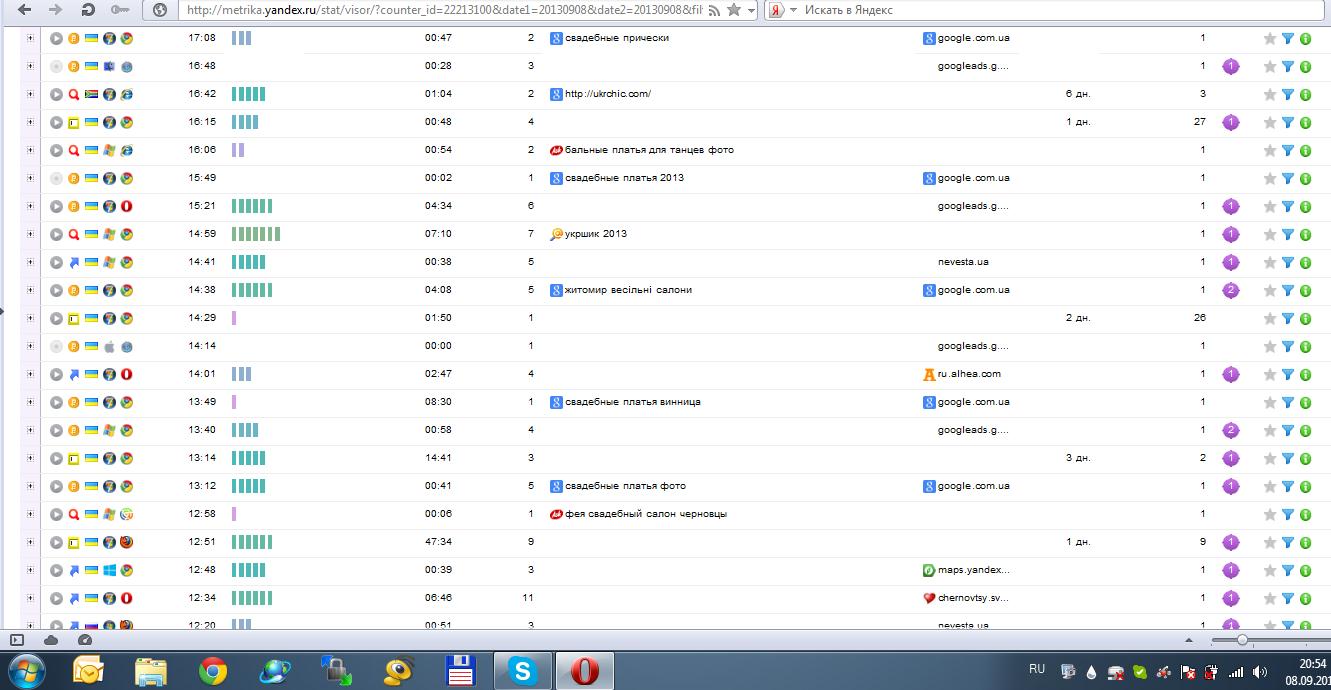Open the Windows Start menu

click(26, 670)
